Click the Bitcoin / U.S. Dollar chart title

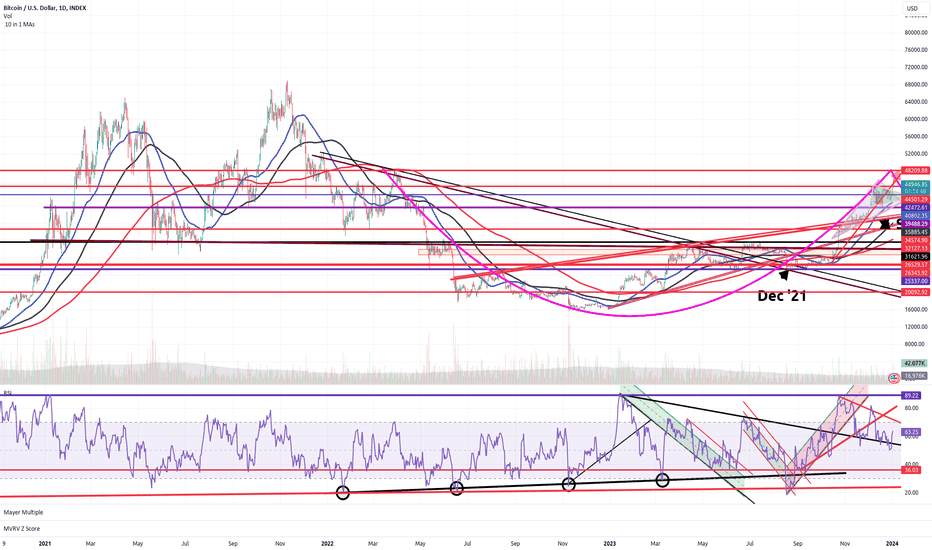(45, 8)
